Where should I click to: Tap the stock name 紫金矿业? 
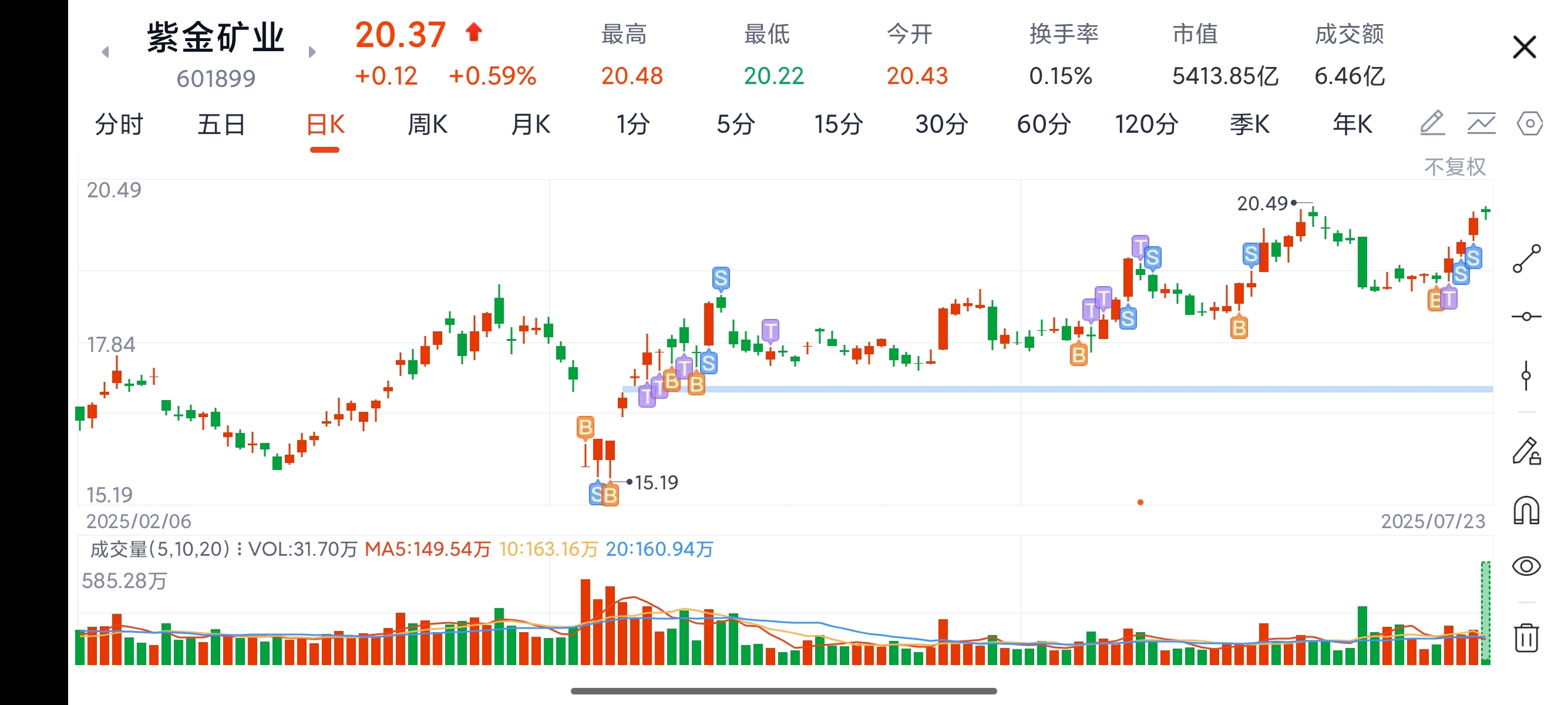[x=216, y=37]
